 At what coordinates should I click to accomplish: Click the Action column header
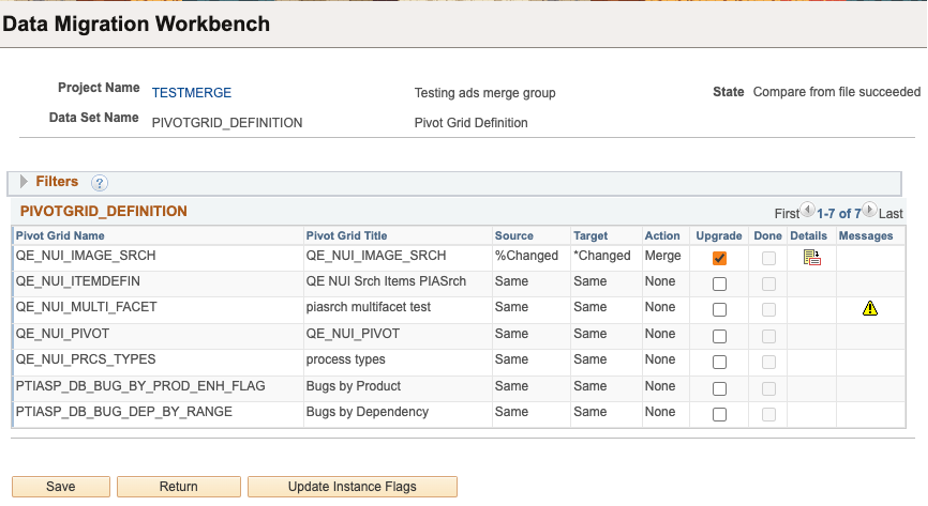(662, 236)
